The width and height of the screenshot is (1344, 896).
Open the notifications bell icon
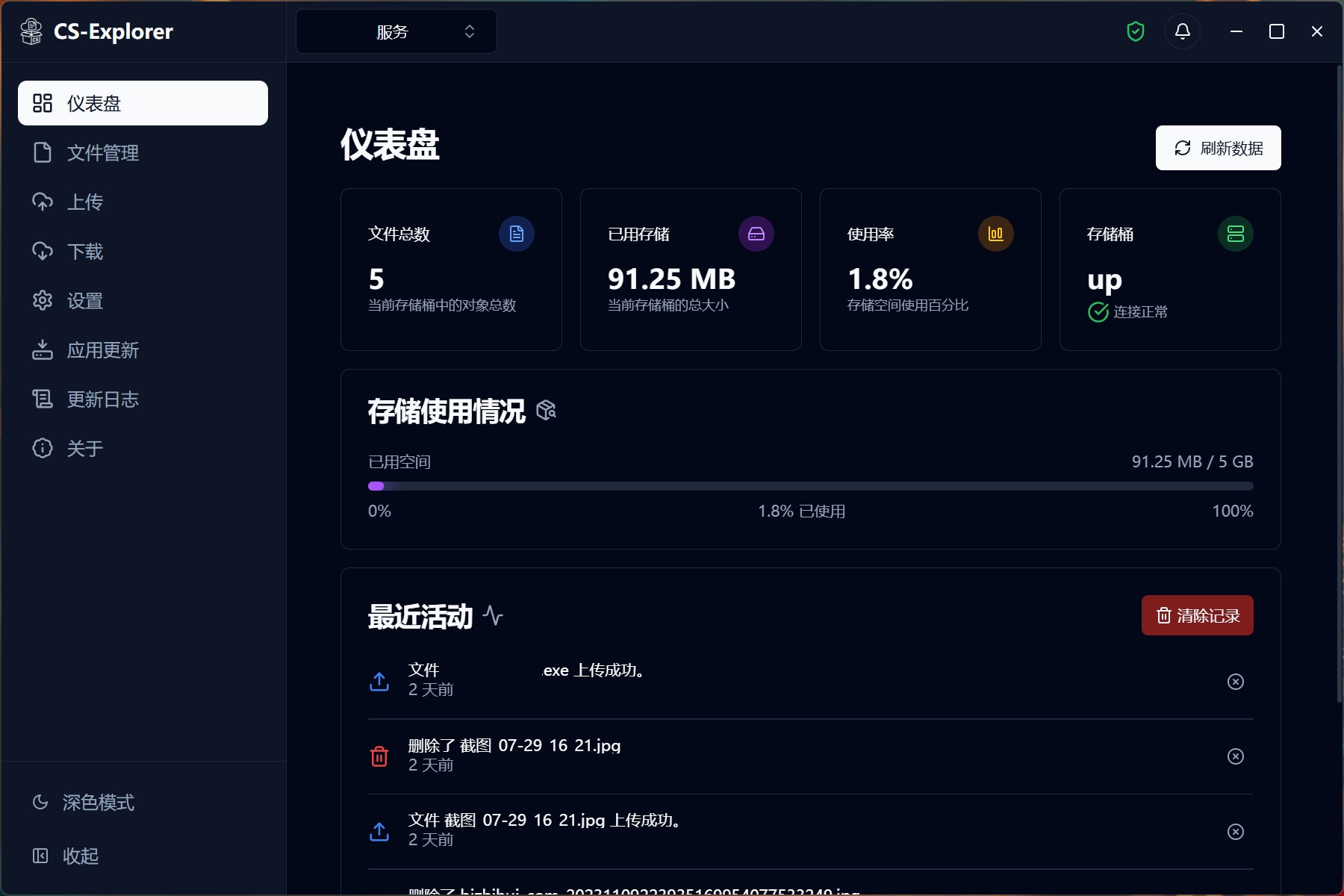click(1182, 31)
